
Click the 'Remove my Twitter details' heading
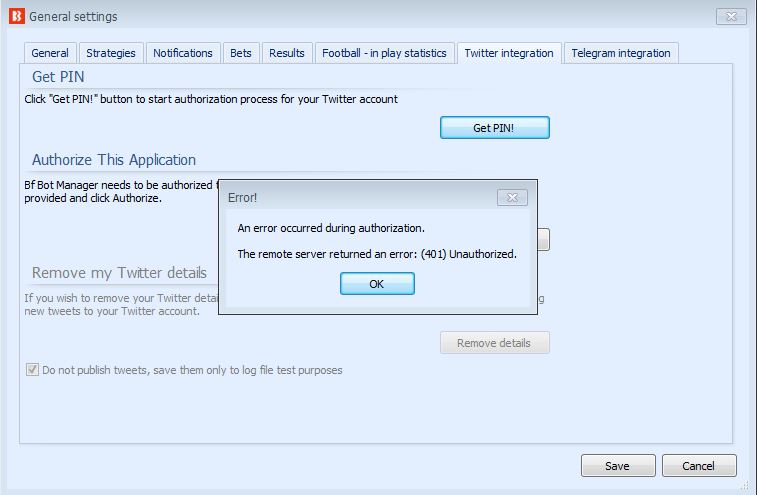(119, 273)
